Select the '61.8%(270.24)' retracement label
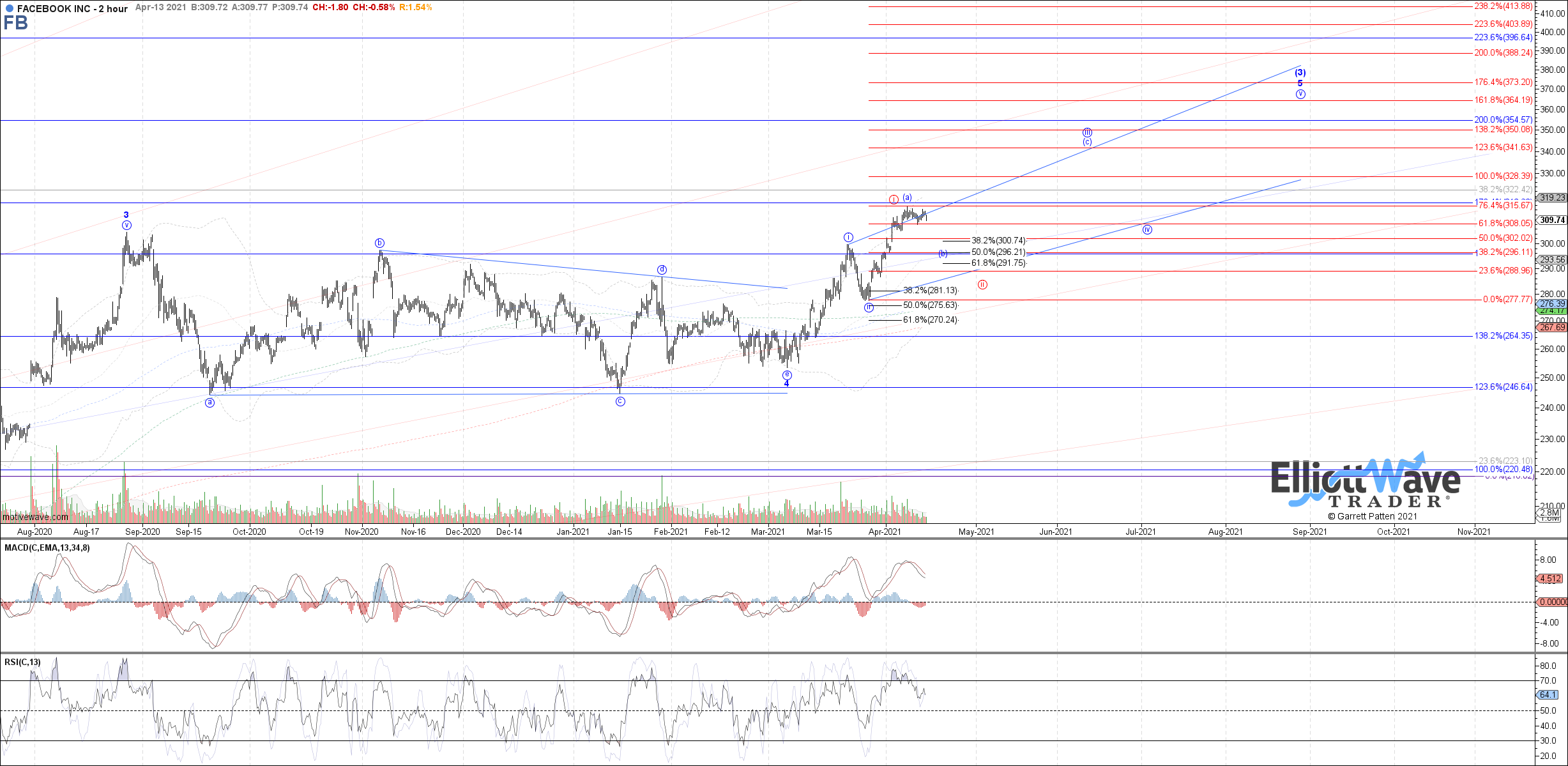Image resolution: width=1568 pixels, height=766 pixels. pyautogui.click(x=930, y=320)
